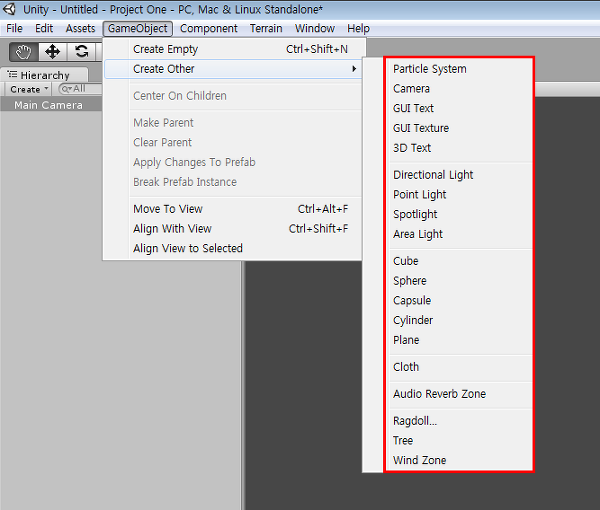Create a Point Light
The image size is (600, 510).
(x=458, y=194)
